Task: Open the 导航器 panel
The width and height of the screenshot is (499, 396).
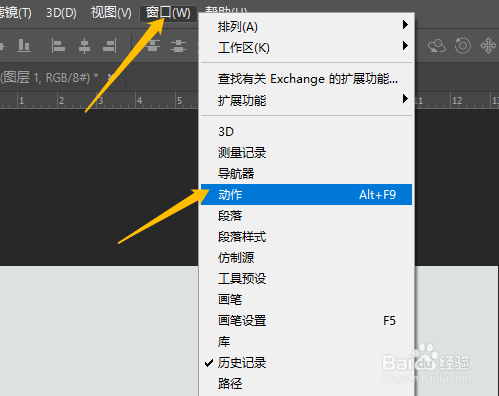Action: (306, 174)
